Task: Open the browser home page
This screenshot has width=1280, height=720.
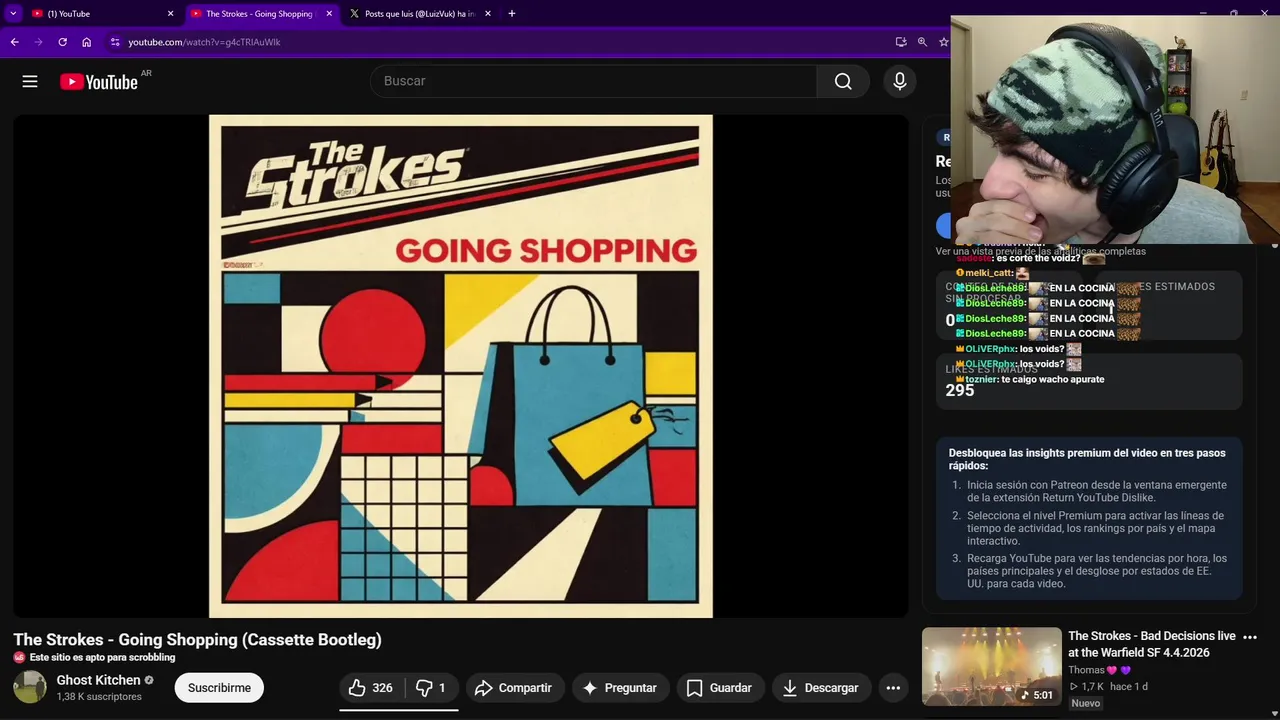Action: click(x=87, y=42)
